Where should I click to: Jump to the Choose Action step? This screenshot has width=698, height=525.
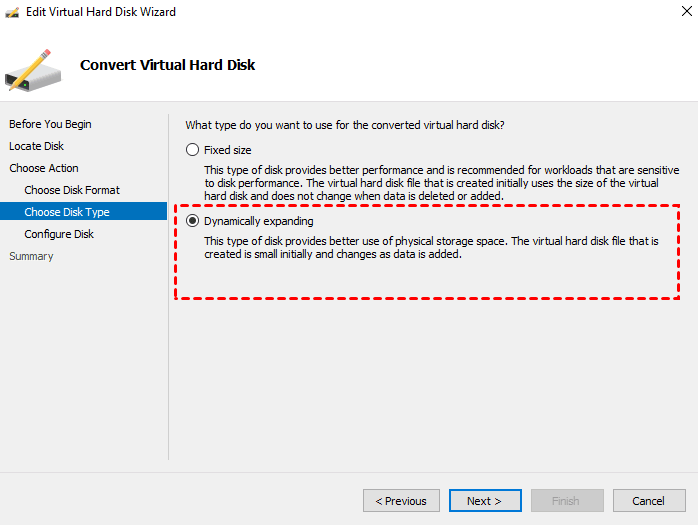tap(44, 168)
